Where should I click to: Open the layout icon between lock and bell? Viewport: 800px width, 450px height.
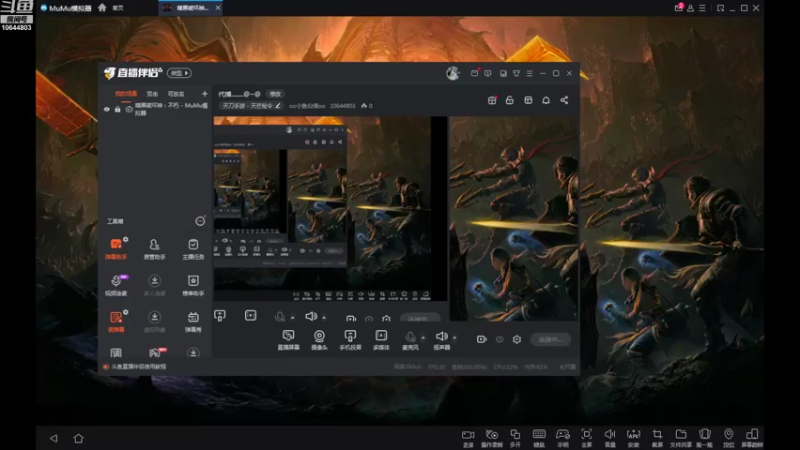[528, 100]
